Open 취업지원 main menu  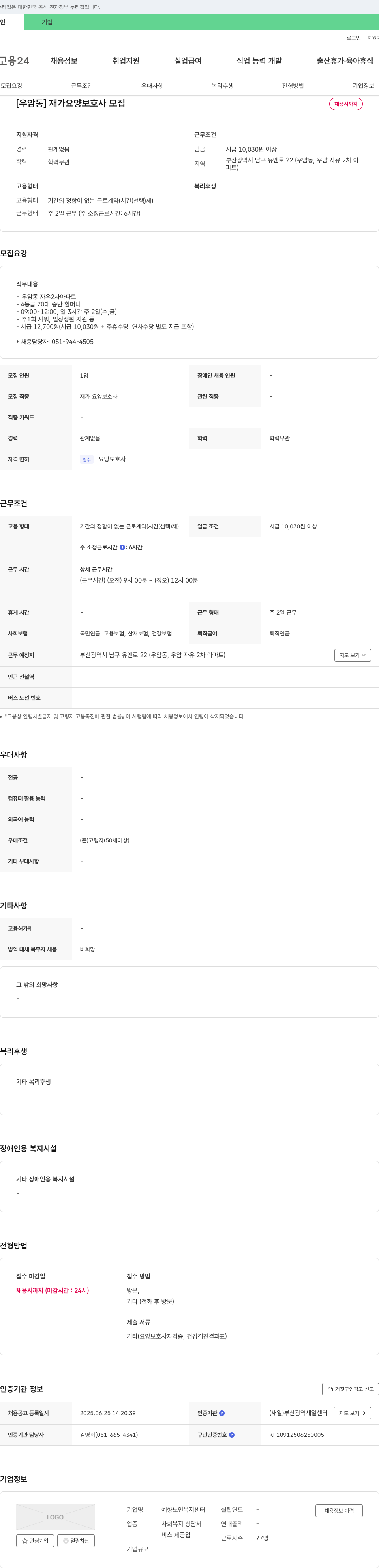coord(126,61)
